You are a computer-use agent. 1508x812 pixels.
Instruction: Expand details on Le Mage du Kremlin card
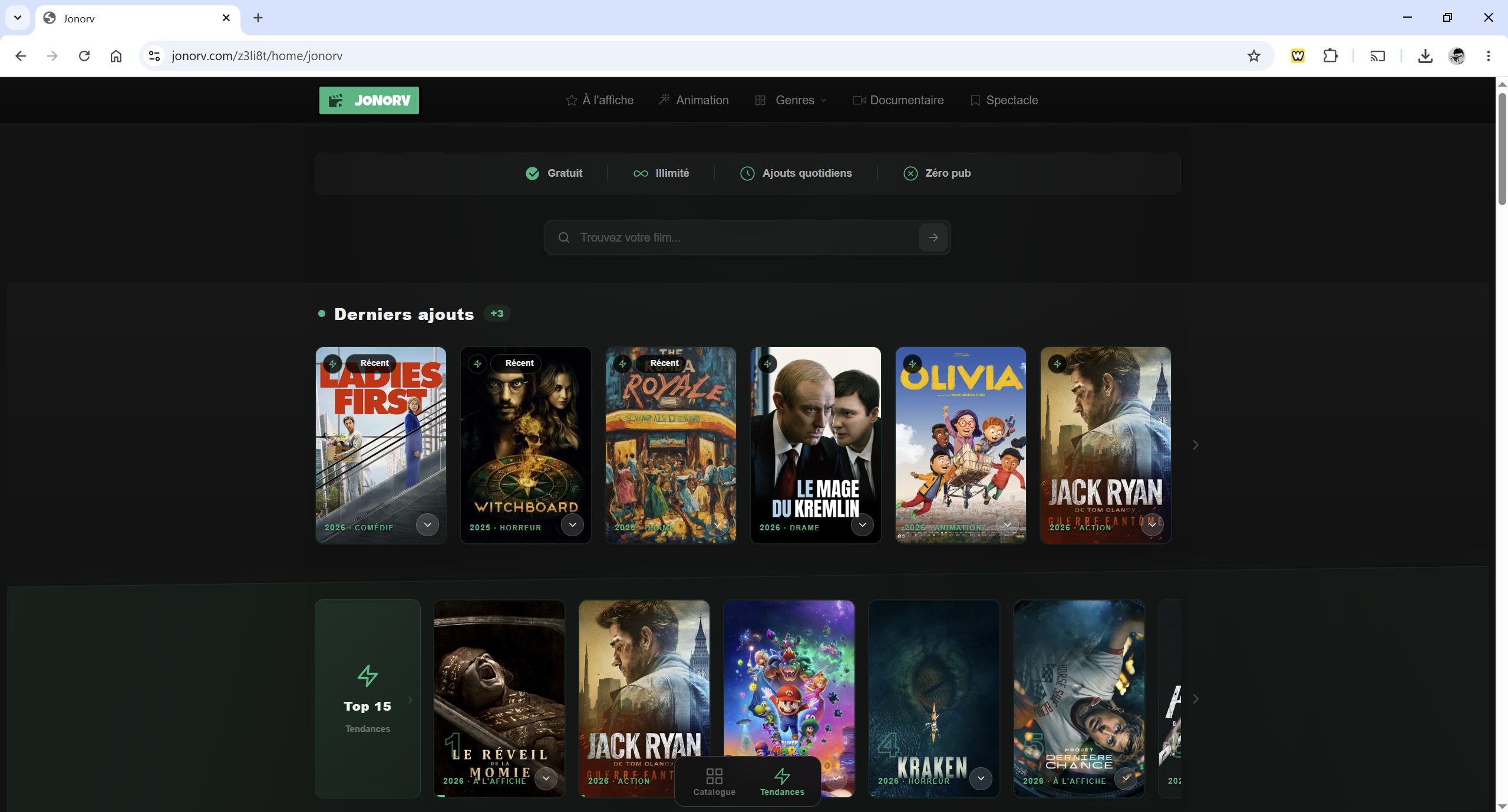pyautogui.click(x=862, y=524)
